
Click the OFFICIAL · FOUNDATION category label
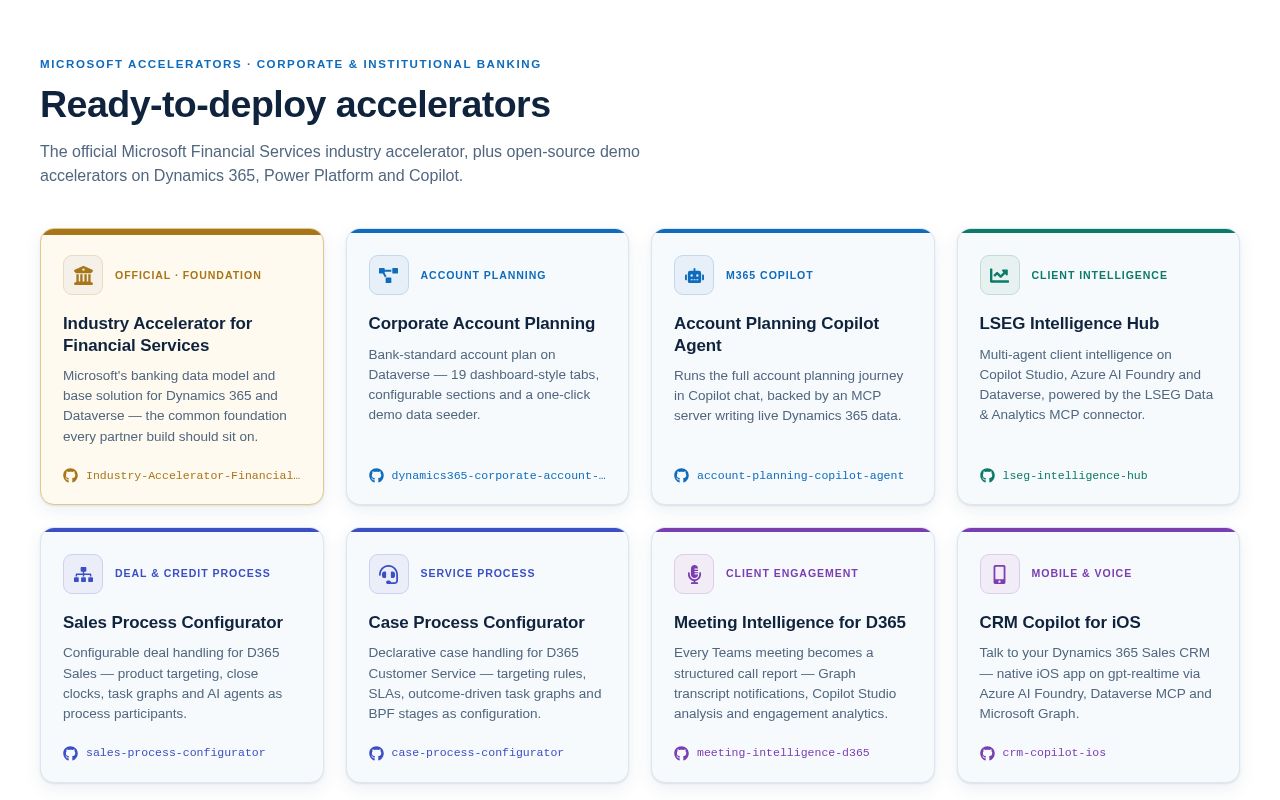click(x=188, y=275)
